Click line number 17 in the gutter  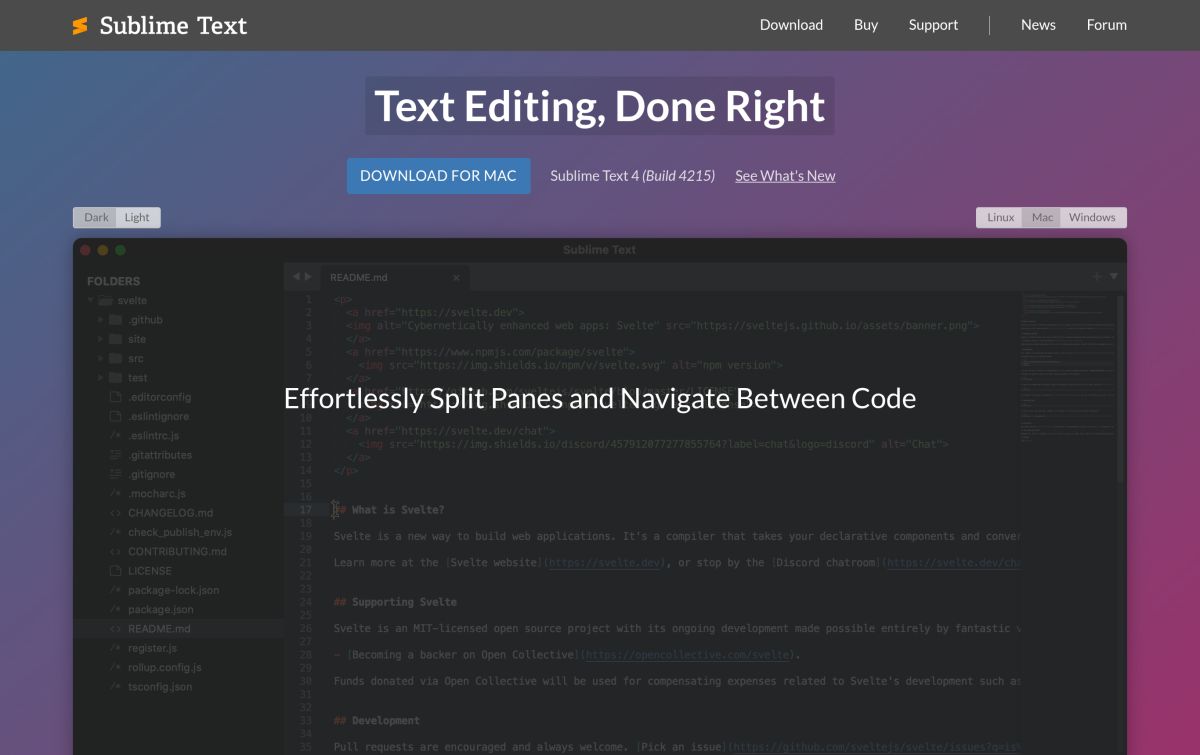(x=305, y=509)
